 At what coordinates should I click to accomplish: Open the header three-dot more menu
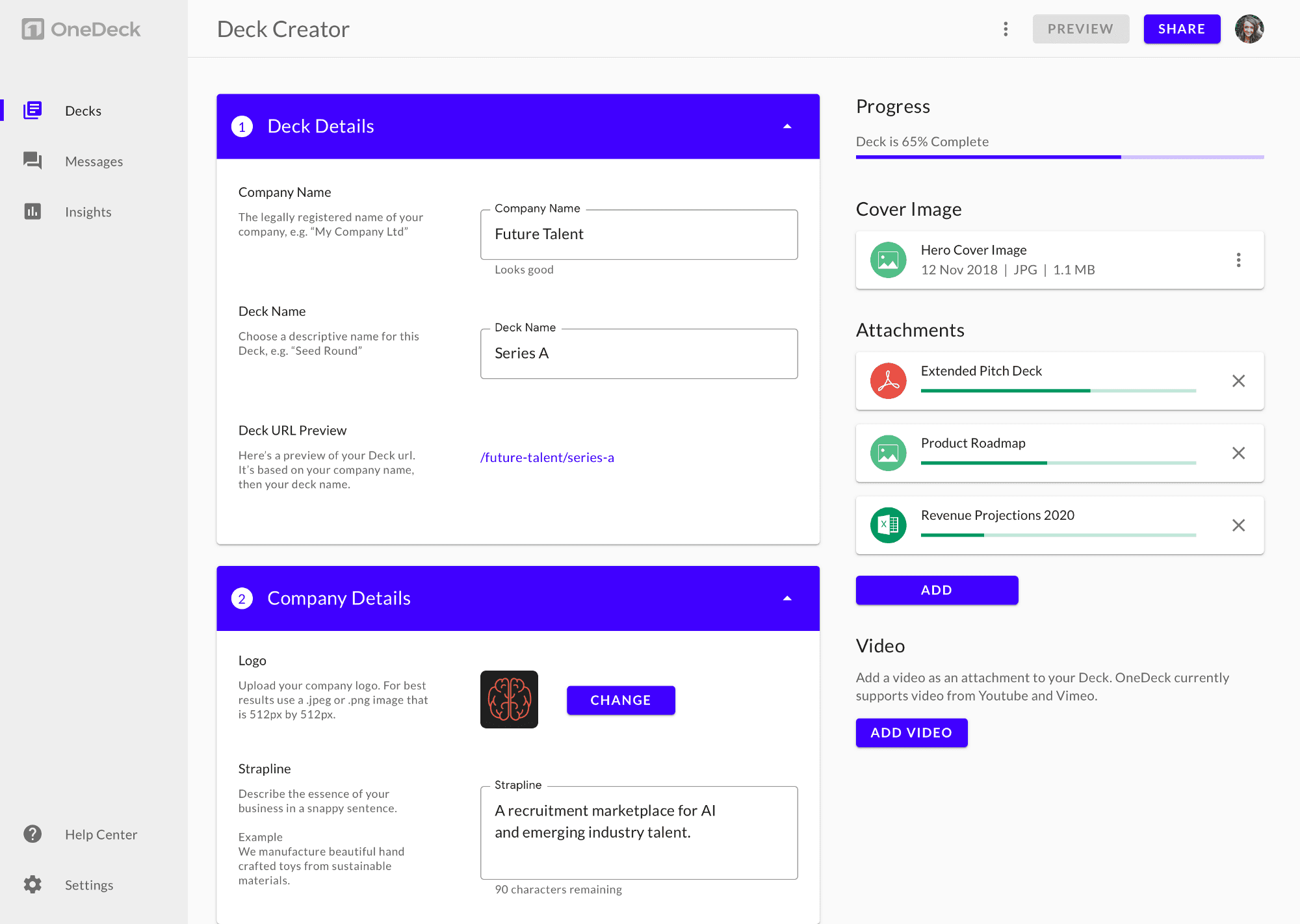1006,29
